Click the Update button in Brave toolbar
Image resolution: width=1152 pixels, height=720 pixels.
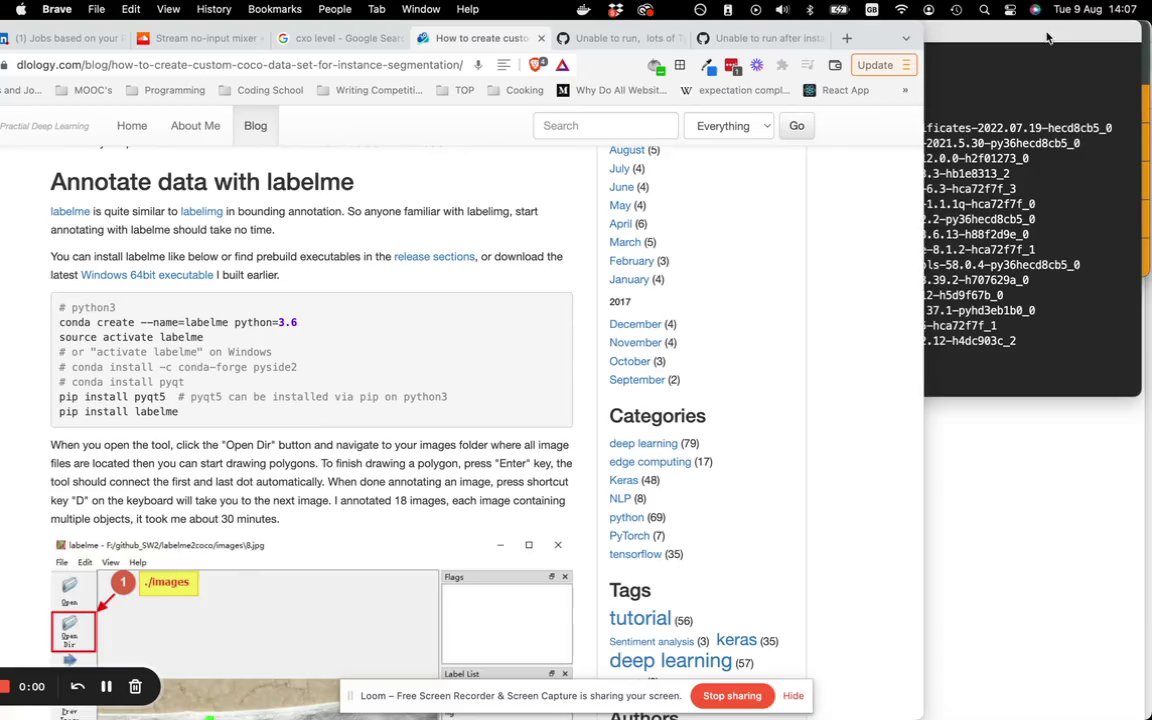pyautogui.click(x=883, y=65)
